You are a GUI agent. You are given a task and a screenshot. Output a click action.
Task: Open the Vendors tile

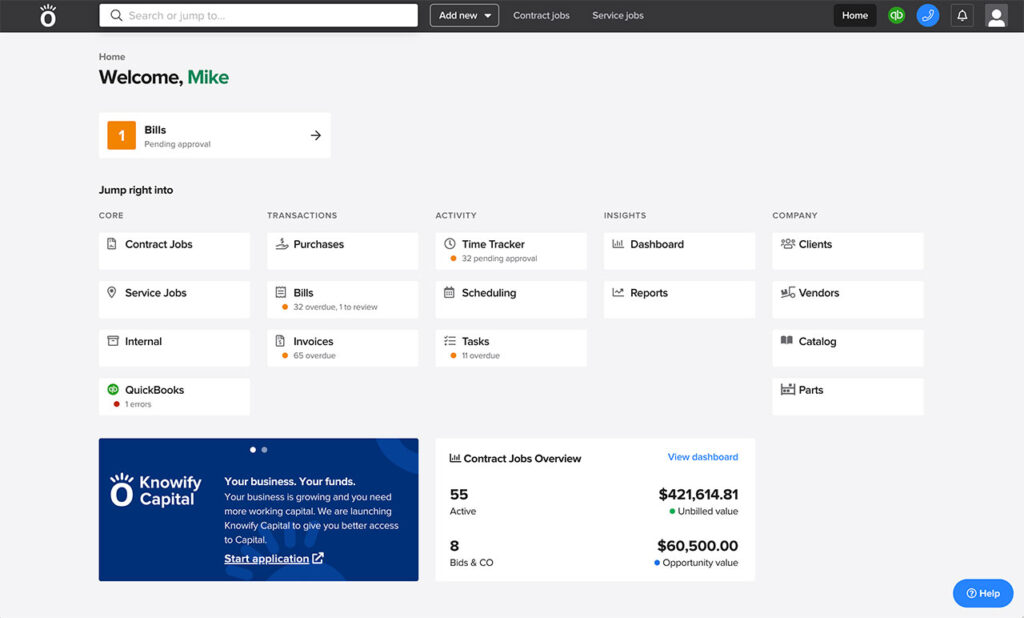click(848, 299)
